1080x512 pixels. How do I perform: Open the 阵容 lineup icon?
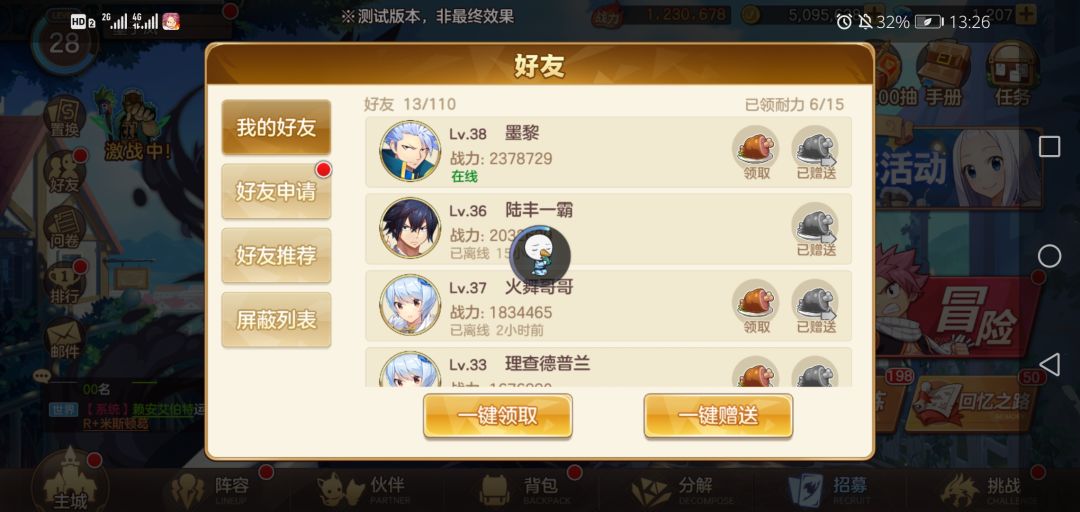pos(214,490)
